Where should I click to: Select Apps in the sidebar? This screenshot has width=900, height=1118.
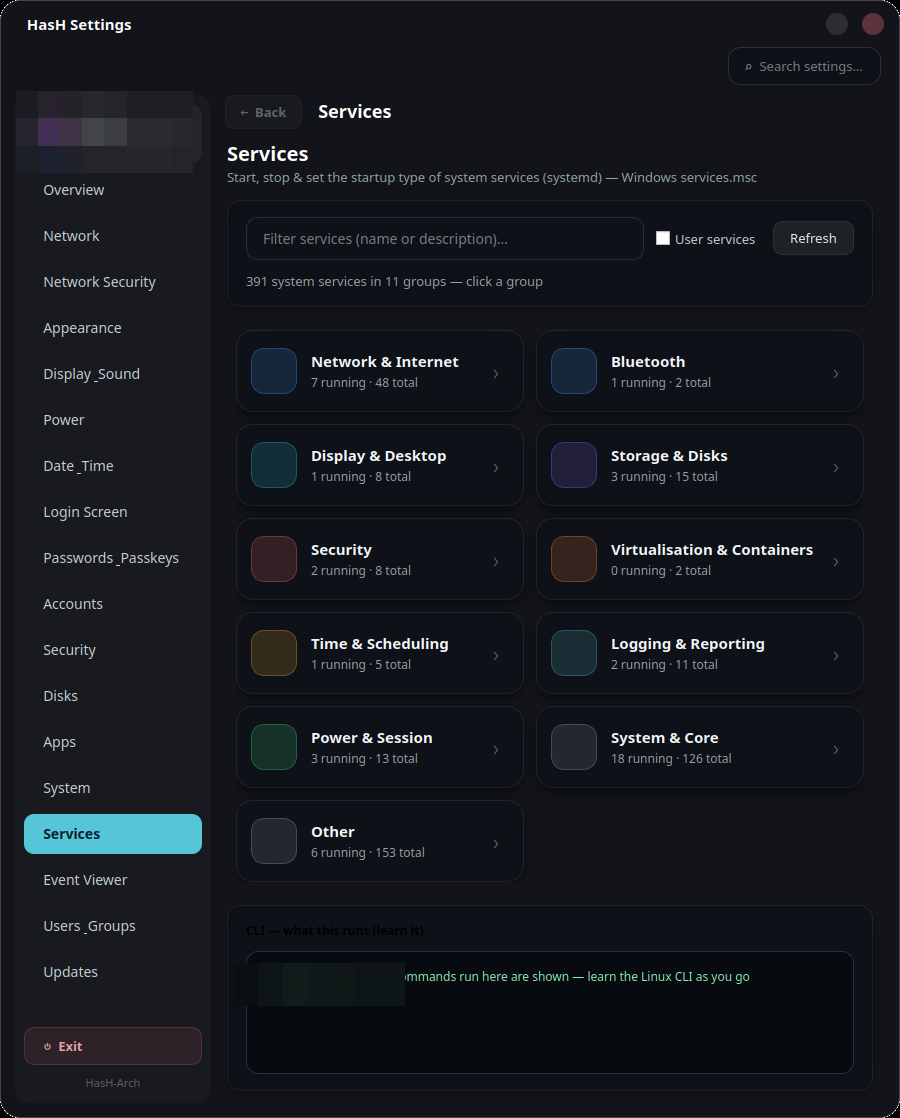tap(113, 742)
